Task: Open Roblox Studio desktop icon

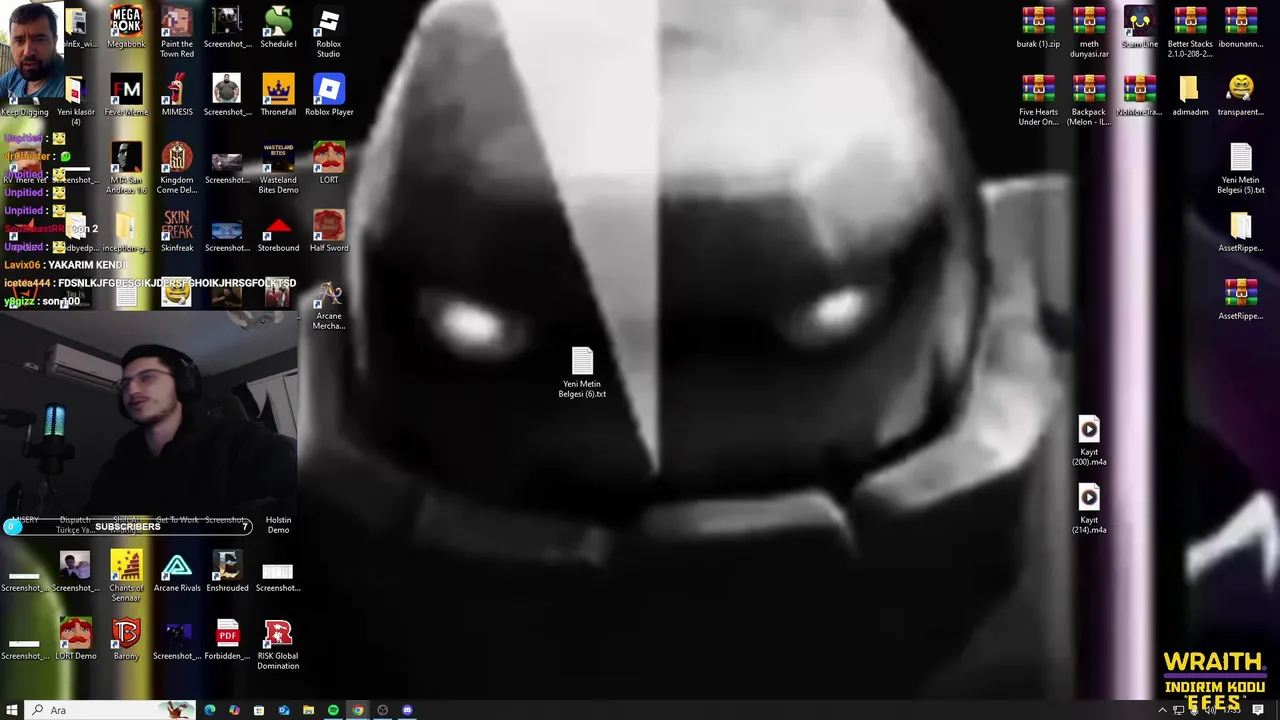Action: click(x=329, y=32)
